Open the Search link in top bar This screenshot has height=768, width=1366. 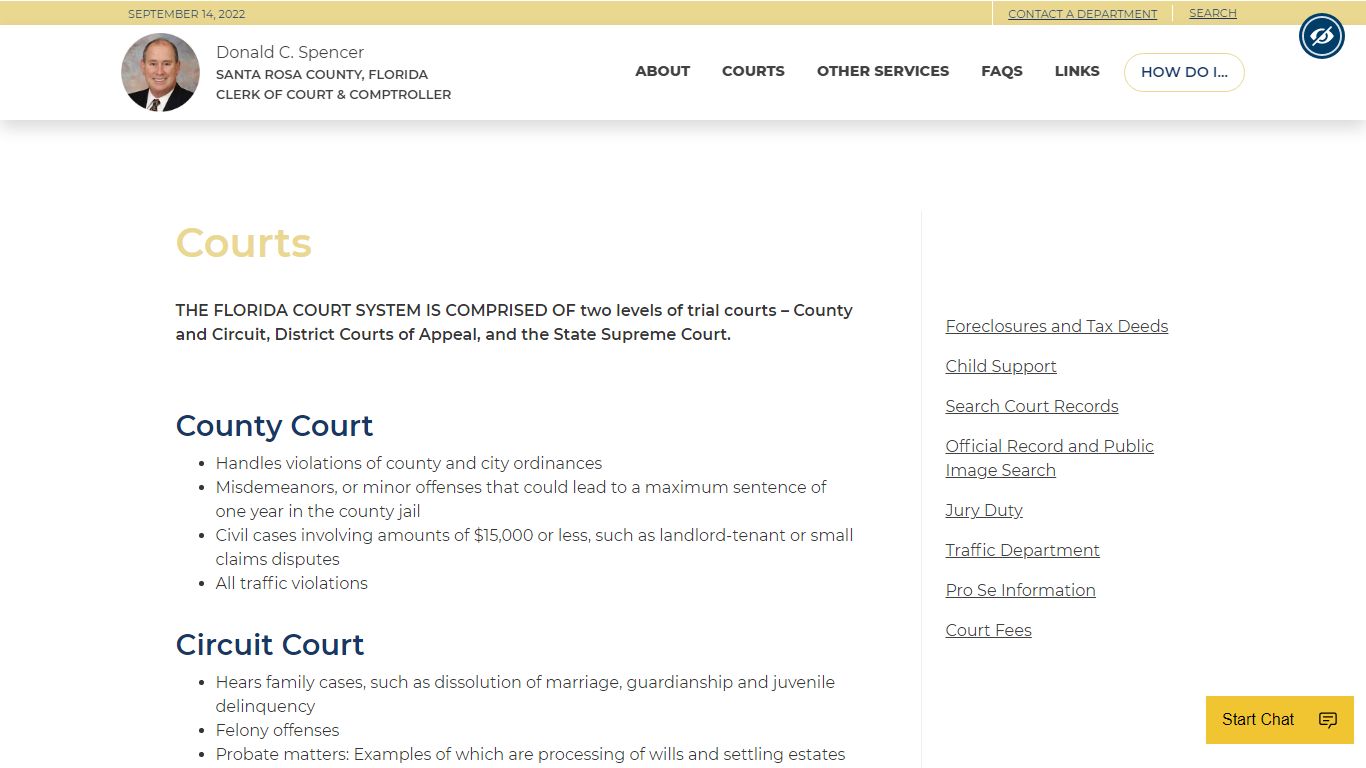pyautogui.click(x=1212, y=13)
